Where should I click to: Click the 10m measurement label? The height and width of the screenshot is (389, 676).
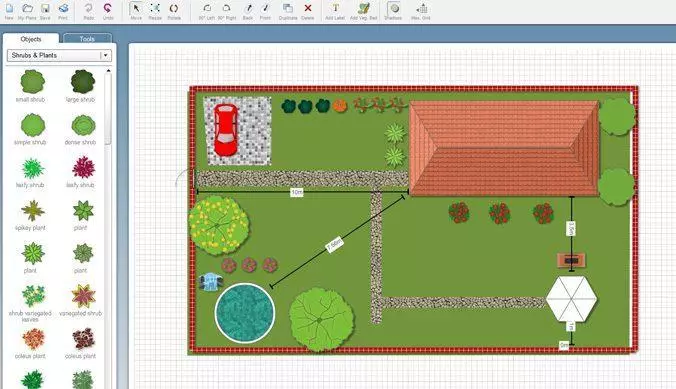pyautogui.click(x=297, y=192)
